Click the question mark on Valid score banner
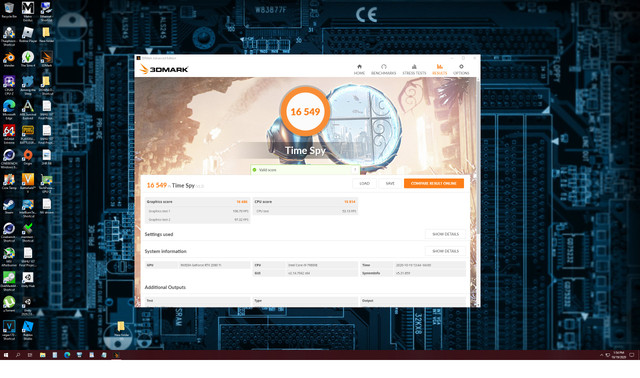Image resolution: width=640 pixels, height=378 pixels. pos(355,169)
